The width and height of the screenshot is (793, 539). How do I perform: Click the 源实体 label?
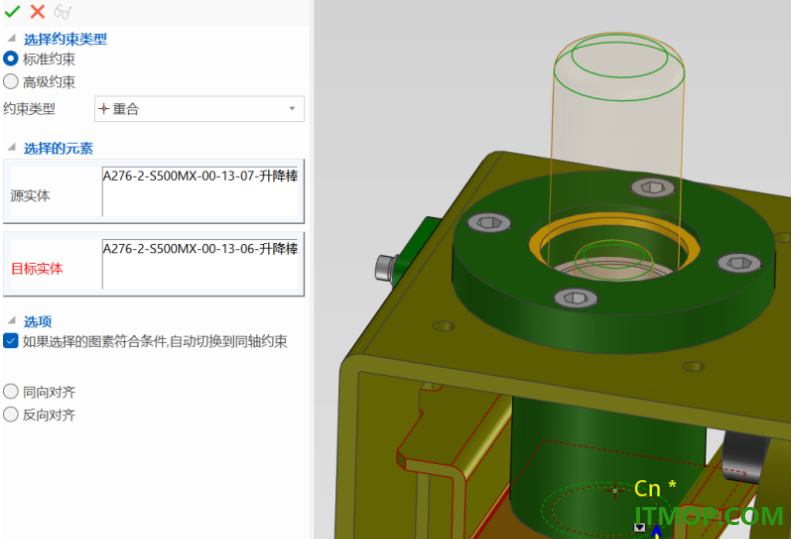point(30,196)
